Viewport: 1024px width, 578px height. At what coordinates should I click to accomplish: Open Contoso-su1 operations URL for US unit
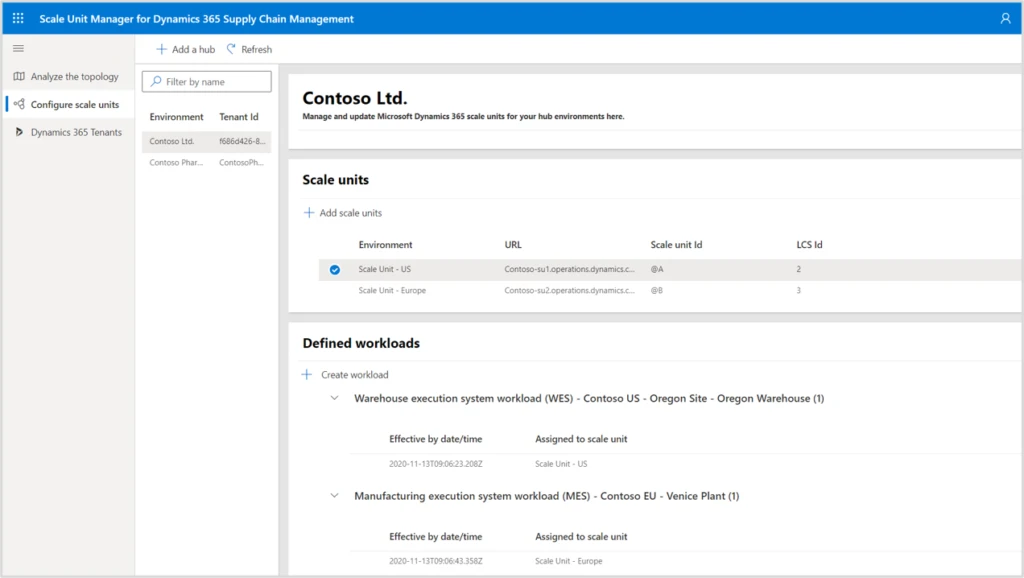pyautogui.click(x=569, y=269)
